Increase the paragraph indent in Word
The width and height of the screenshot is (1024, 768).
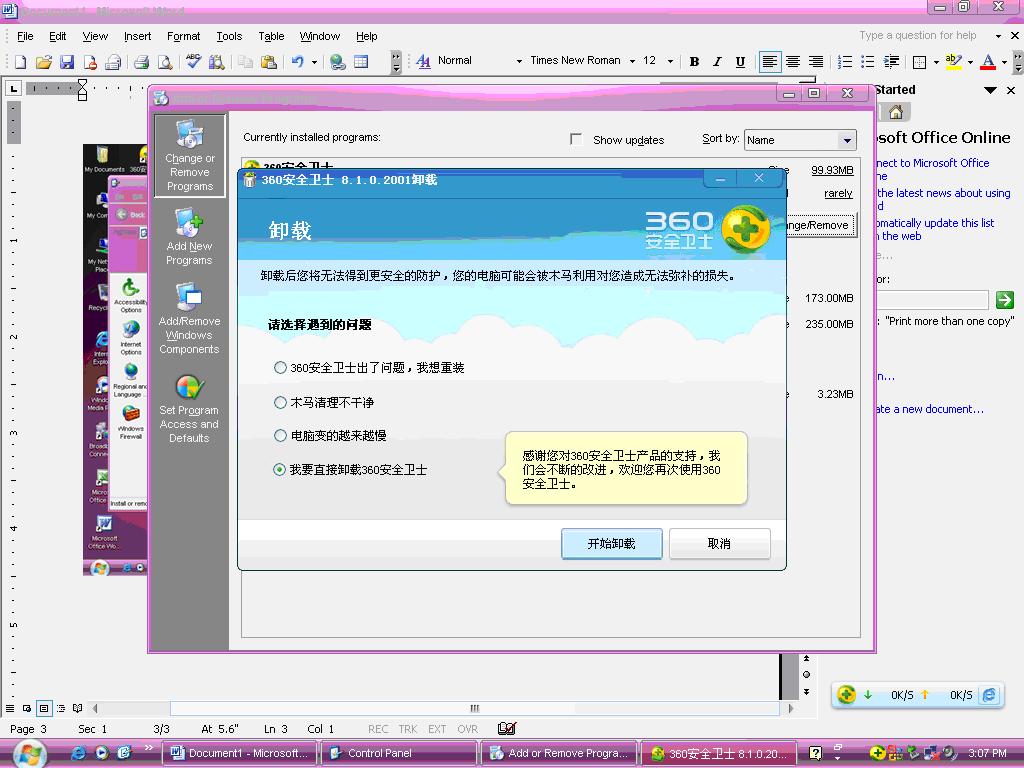click(891, 61)
